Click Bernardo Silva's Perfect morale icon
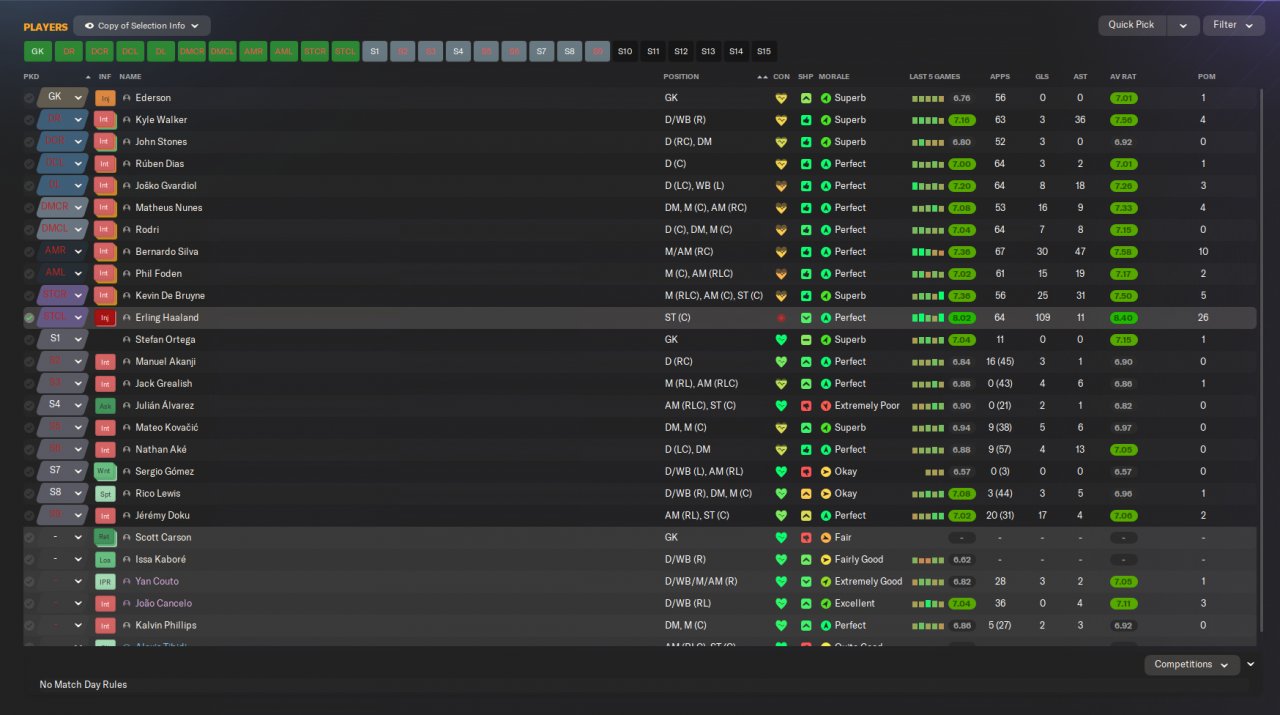 (826, 252)
